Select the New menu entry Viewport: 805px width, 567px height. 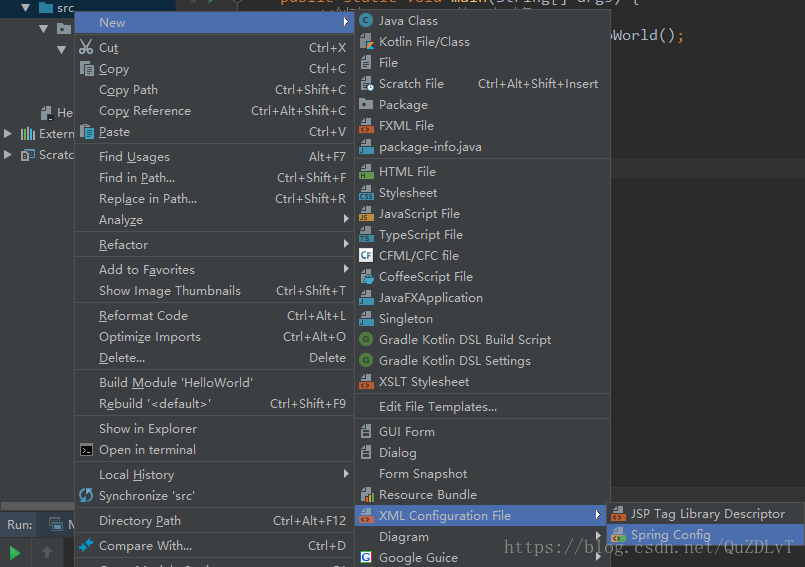pos(215,23)
